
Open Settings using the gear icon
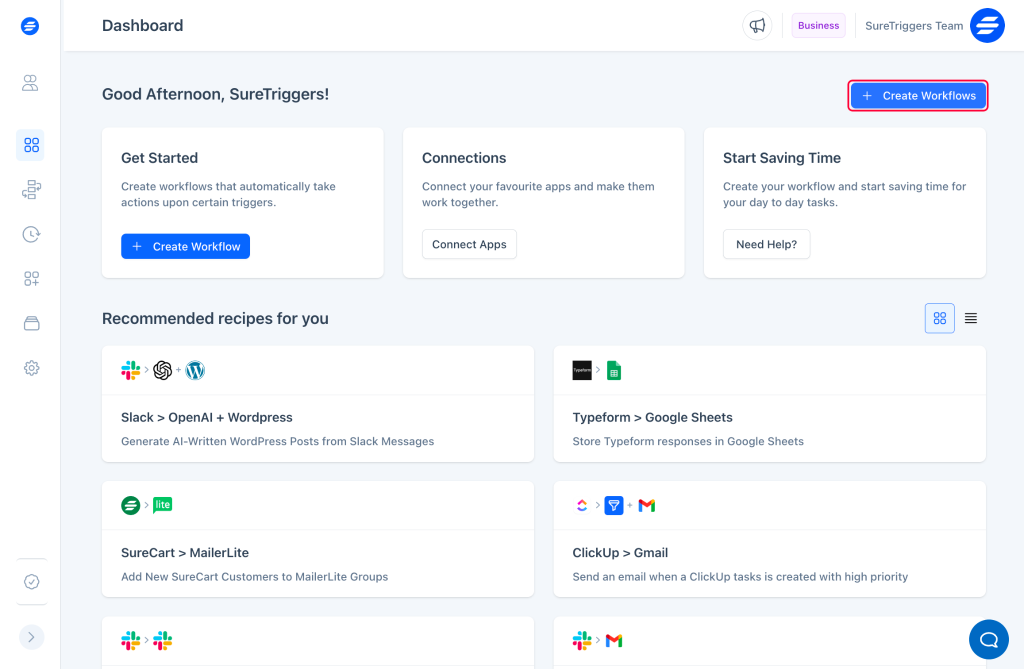tap(30, 367)
